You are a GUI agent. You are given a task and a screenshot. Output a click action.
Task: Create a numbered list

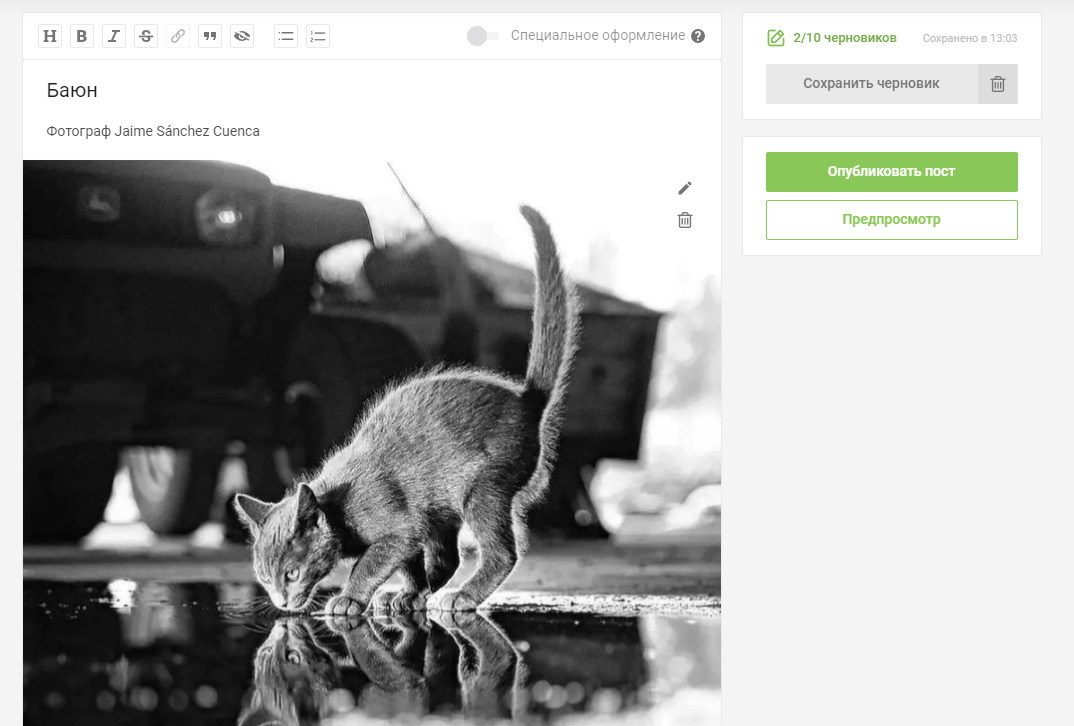pos(318,36)
